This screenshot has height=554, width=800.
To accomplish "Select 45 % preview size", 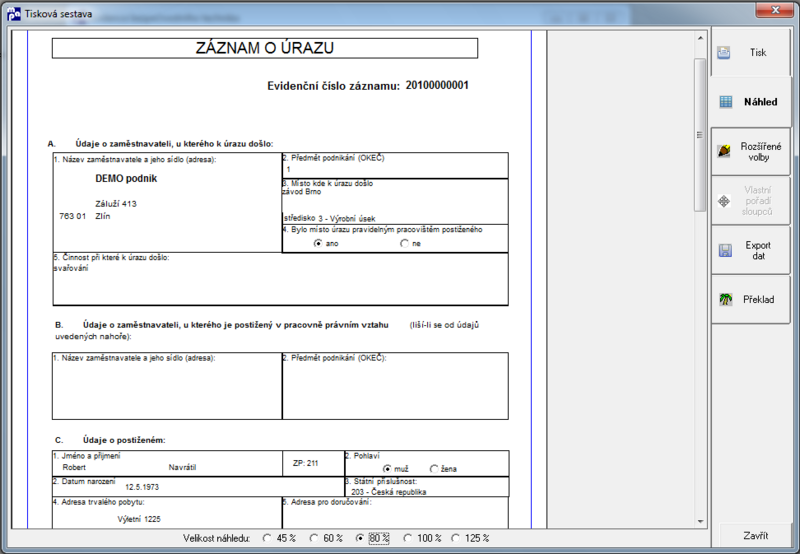I will coord(267,538).
